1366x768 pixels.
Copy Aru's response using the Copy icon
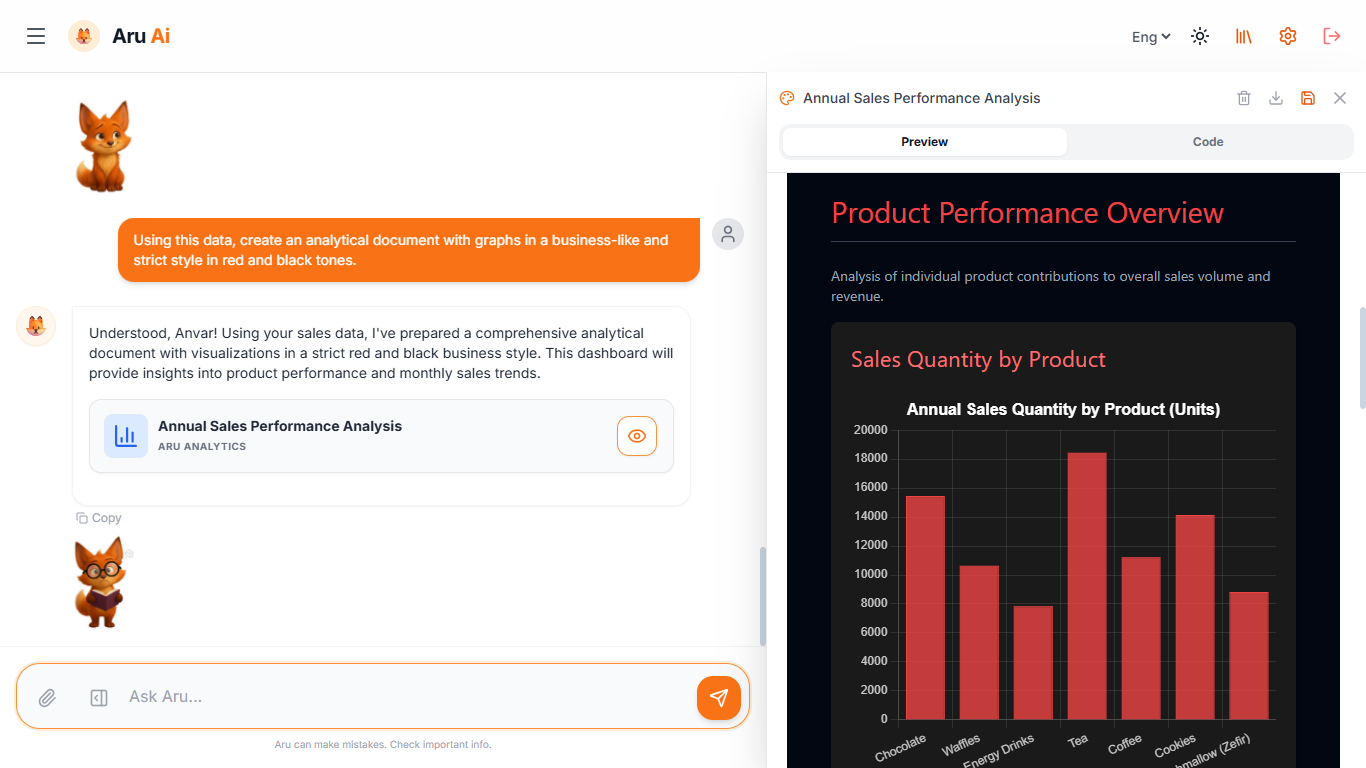[x=98, y=517]
